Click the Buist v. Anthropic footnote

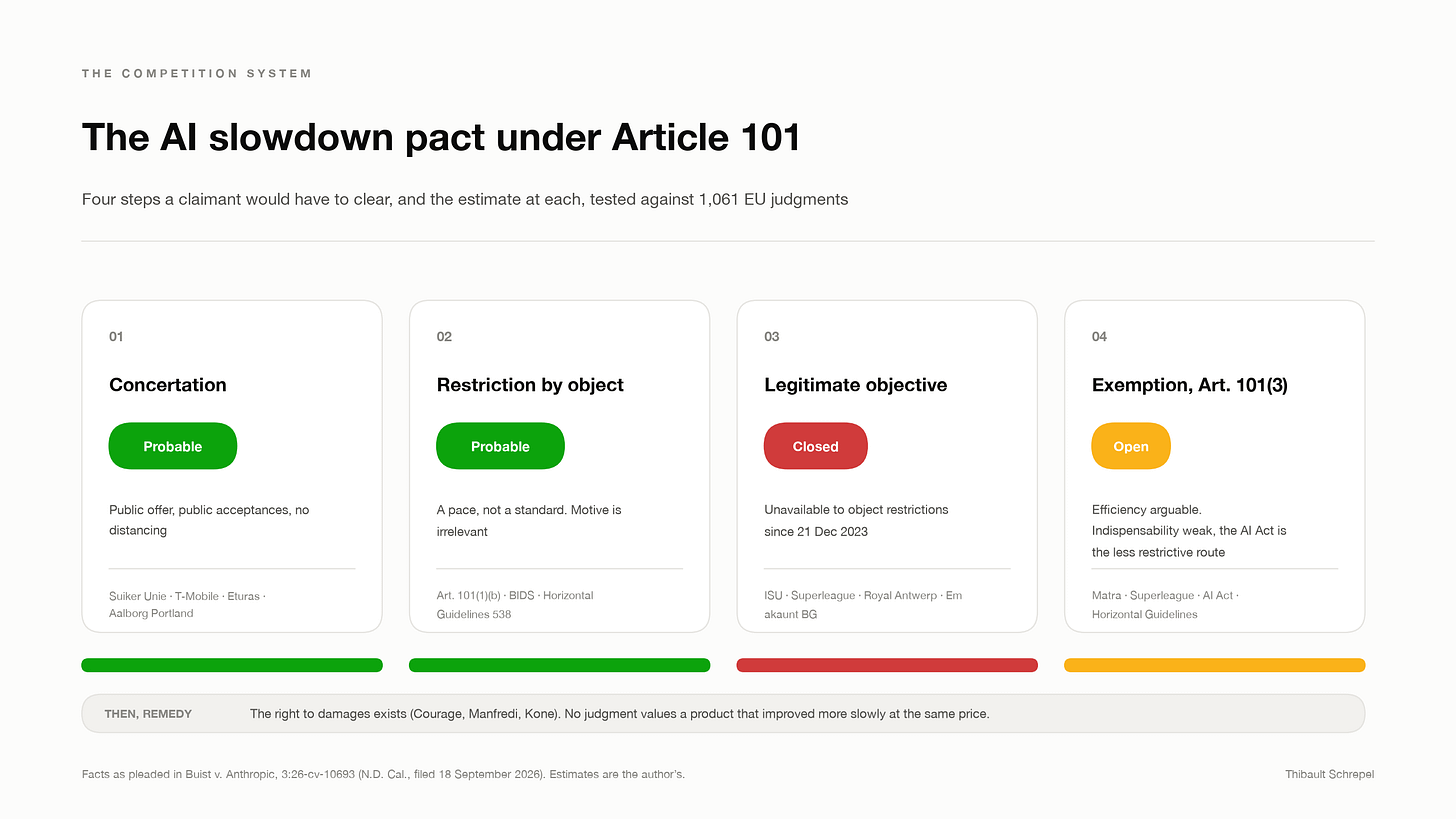point(383,774)
